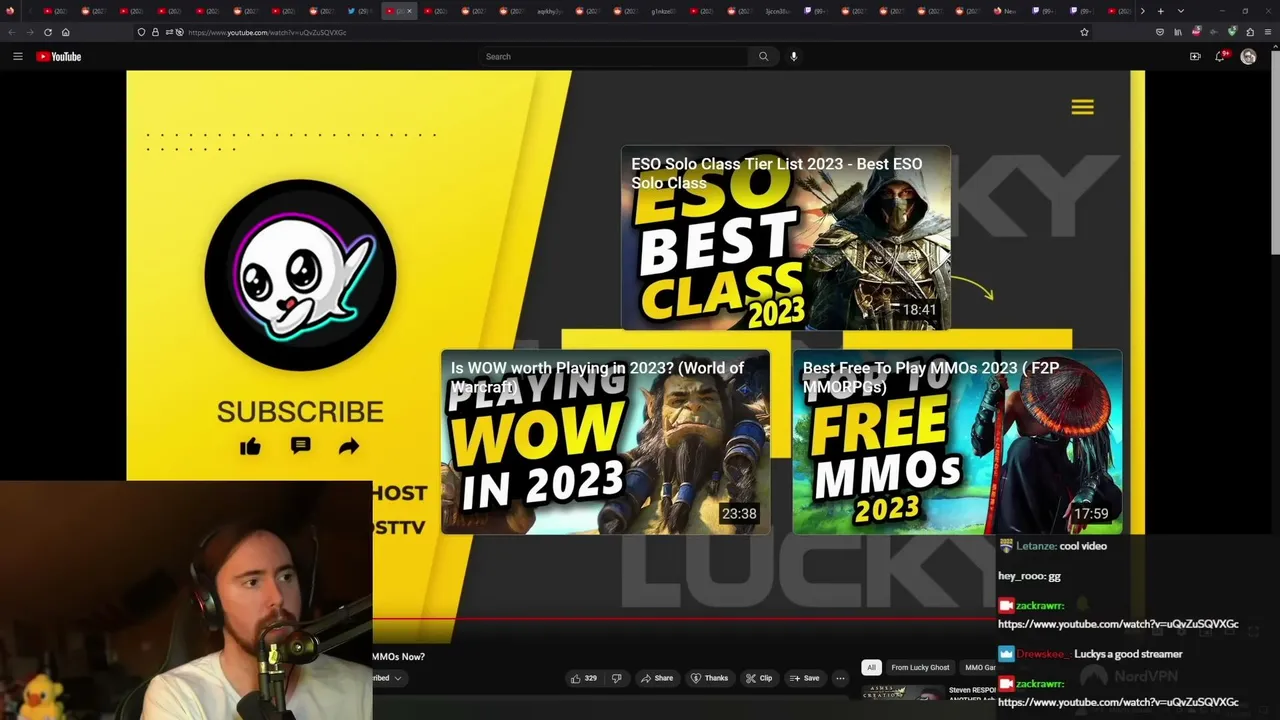Open the YouTube Create video icon
1280x720 pixels.
(x=1195, y=56)
